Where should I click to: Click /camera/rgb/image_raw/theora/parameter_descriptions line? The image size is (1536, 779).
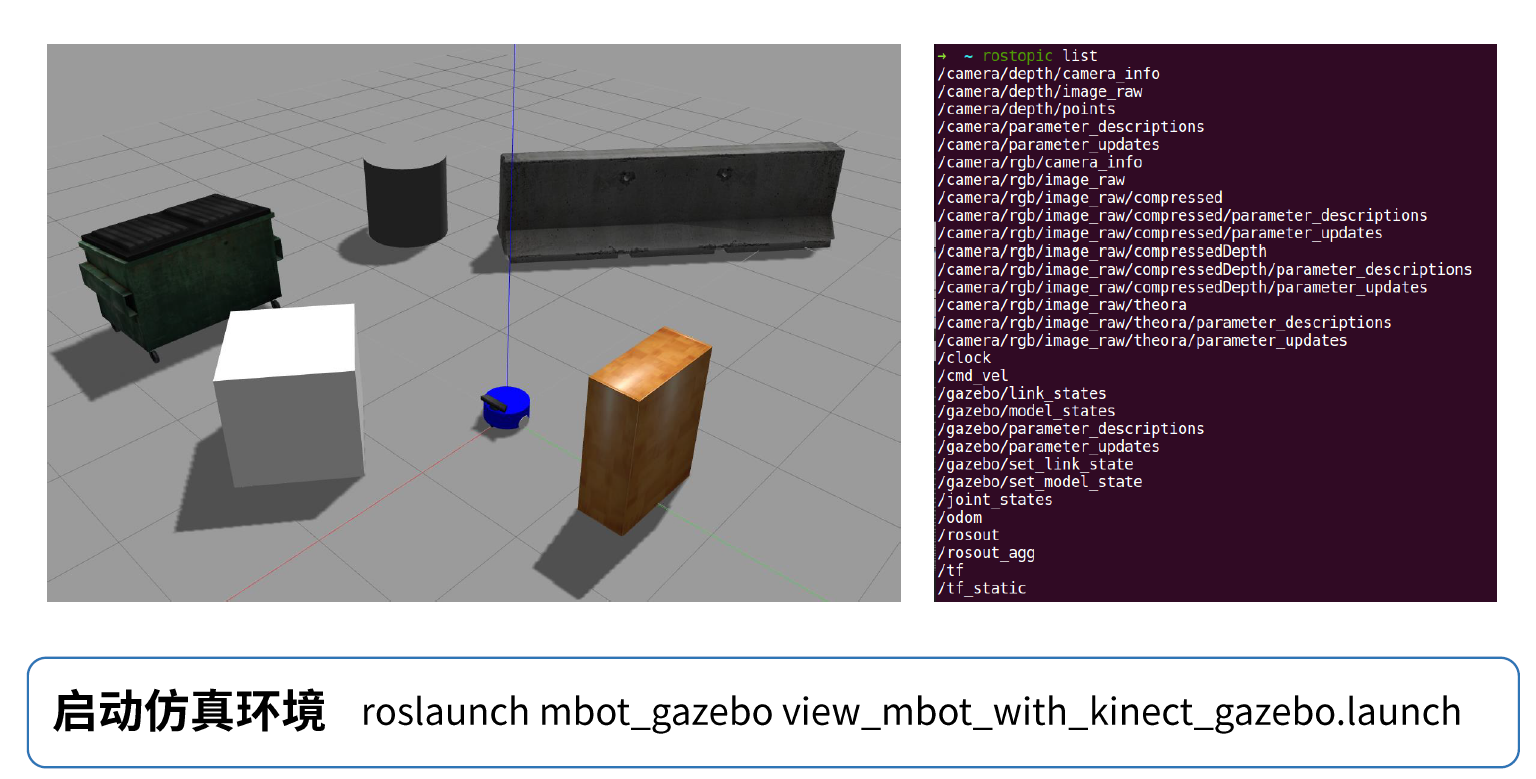pos(1164,322)
